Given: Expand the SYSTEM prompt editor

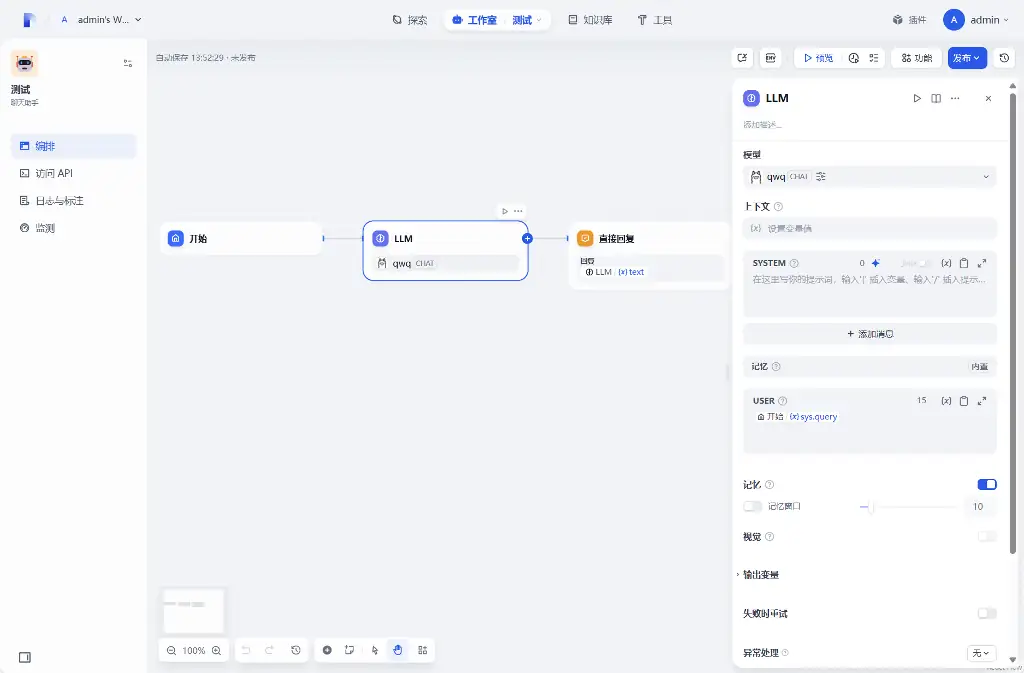Looking at the screenshot, I should [982, 263].
